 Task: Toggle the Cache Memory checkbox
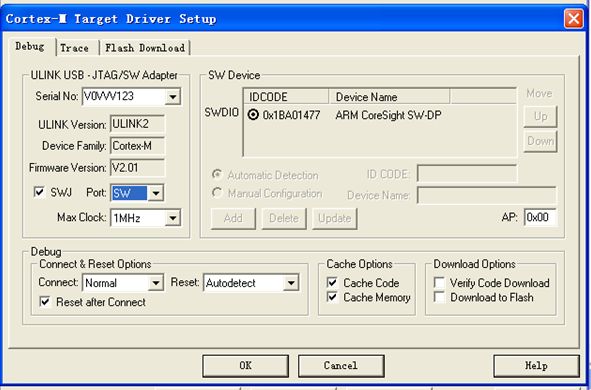332,297
